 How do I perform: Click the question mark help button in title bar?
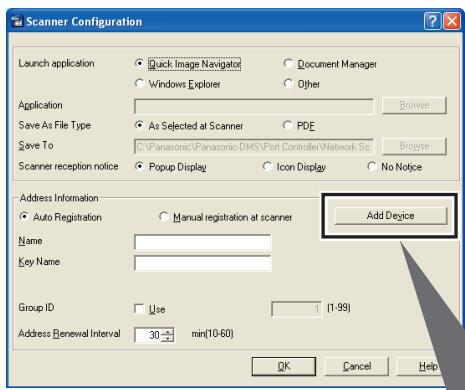[432, 22]
